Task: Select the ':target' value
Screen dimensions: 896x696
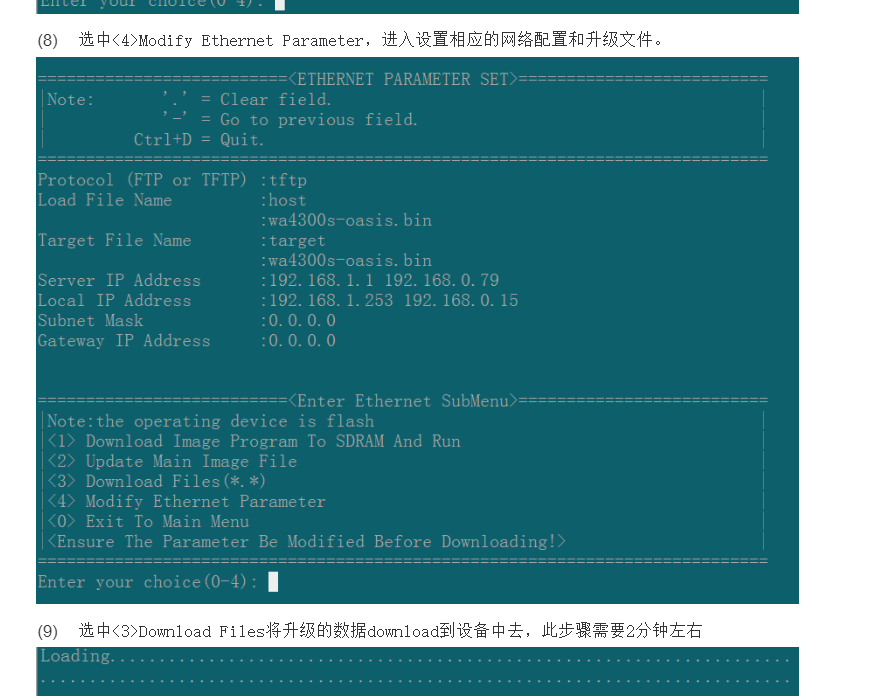Action: pos(293,241)
